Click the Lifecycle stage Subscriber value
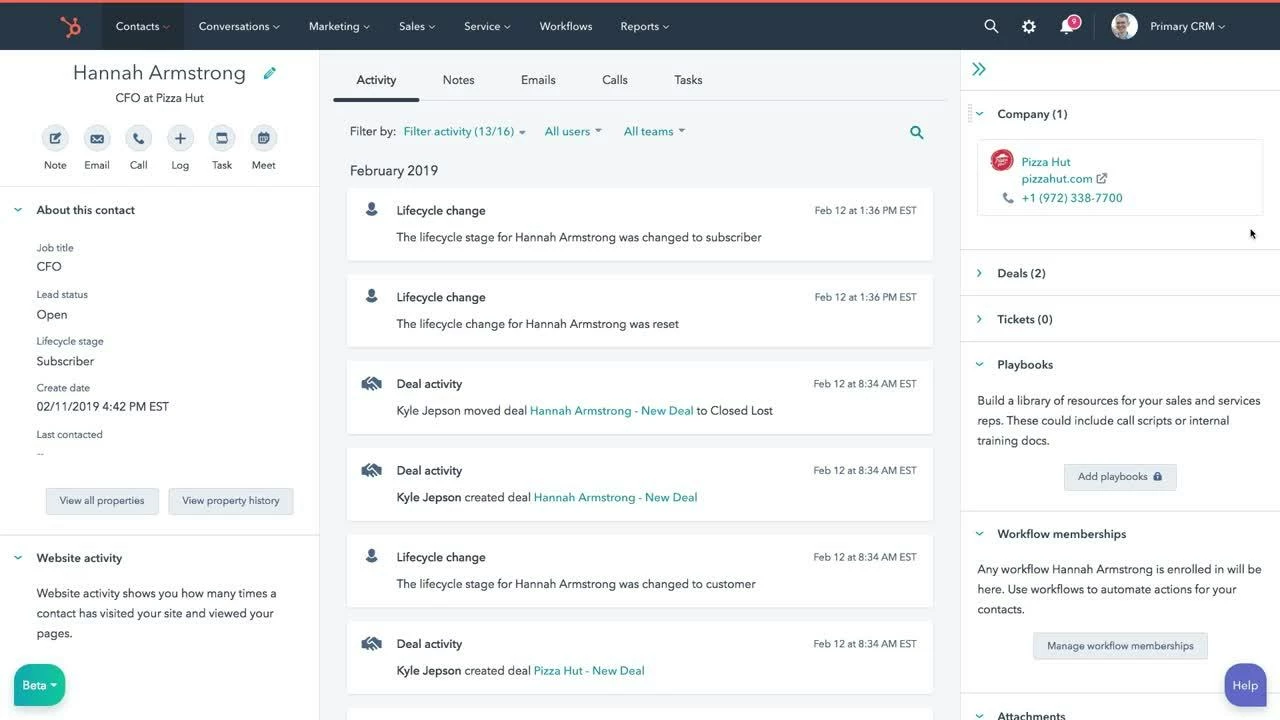 [x=65, y=362]
